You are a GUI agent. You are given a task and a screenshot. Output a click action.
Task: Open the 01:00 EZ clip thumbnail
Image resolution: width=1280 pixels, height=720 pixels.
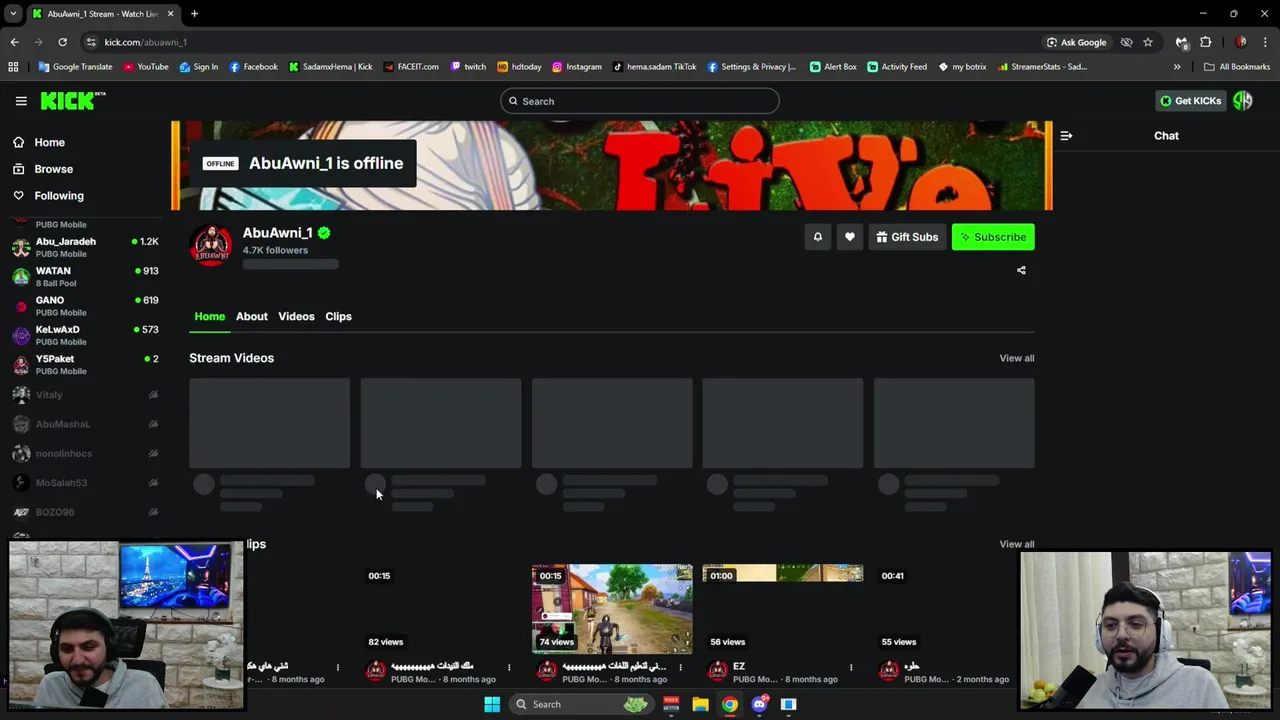(x=783, y=609)
